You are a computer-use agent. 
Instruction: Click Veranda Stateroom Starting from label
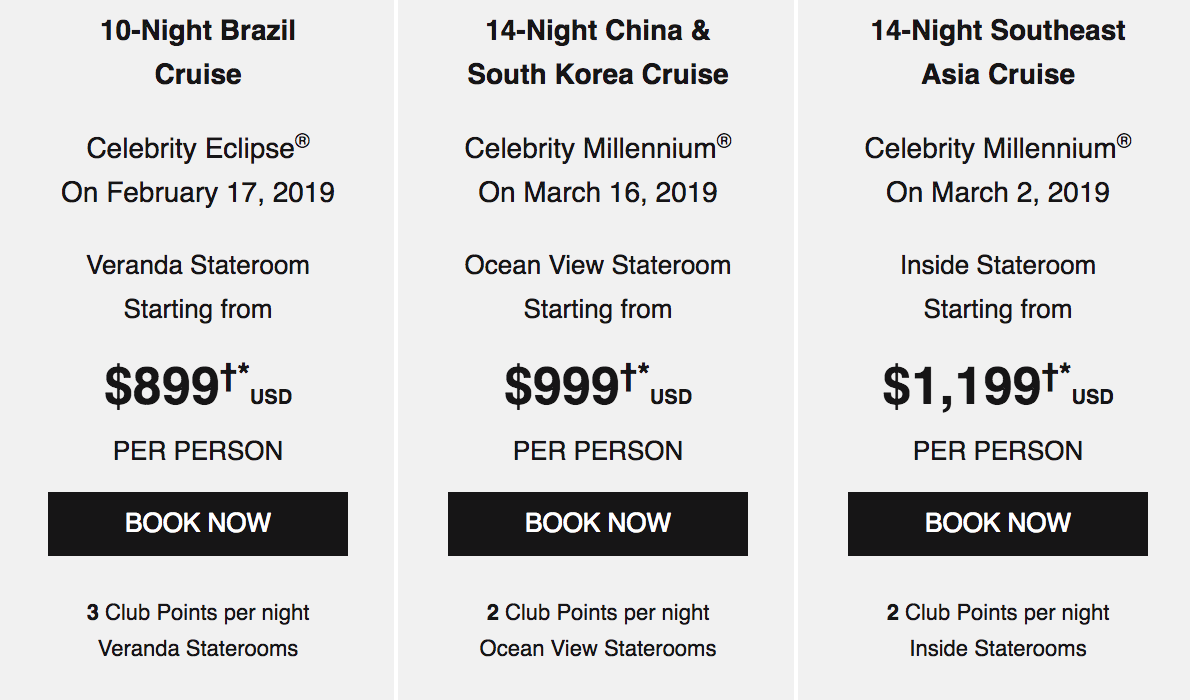click(x=197, y=287)
